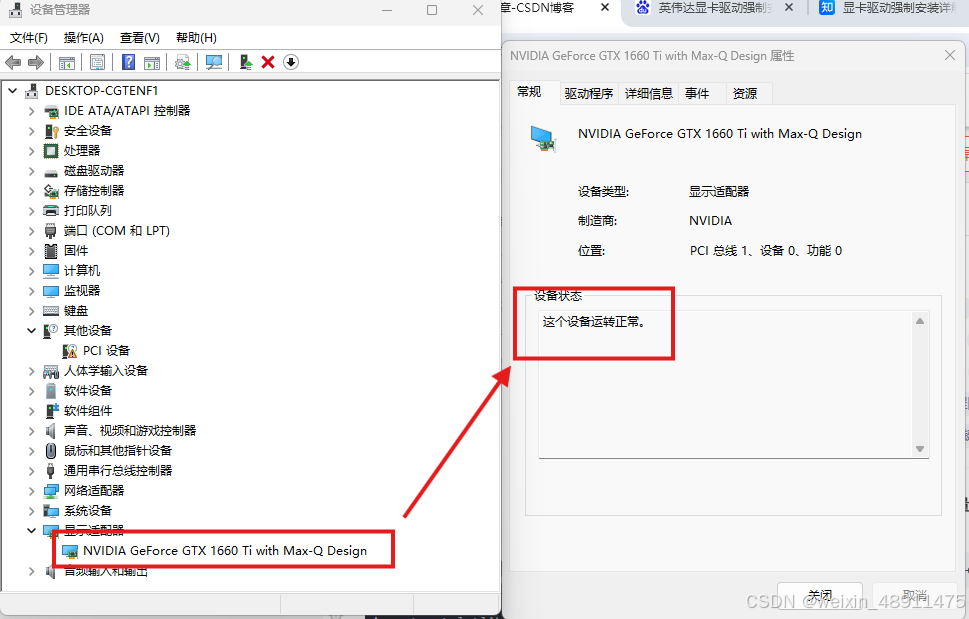Switch to the 驱动程序 tab

point(588,93)
